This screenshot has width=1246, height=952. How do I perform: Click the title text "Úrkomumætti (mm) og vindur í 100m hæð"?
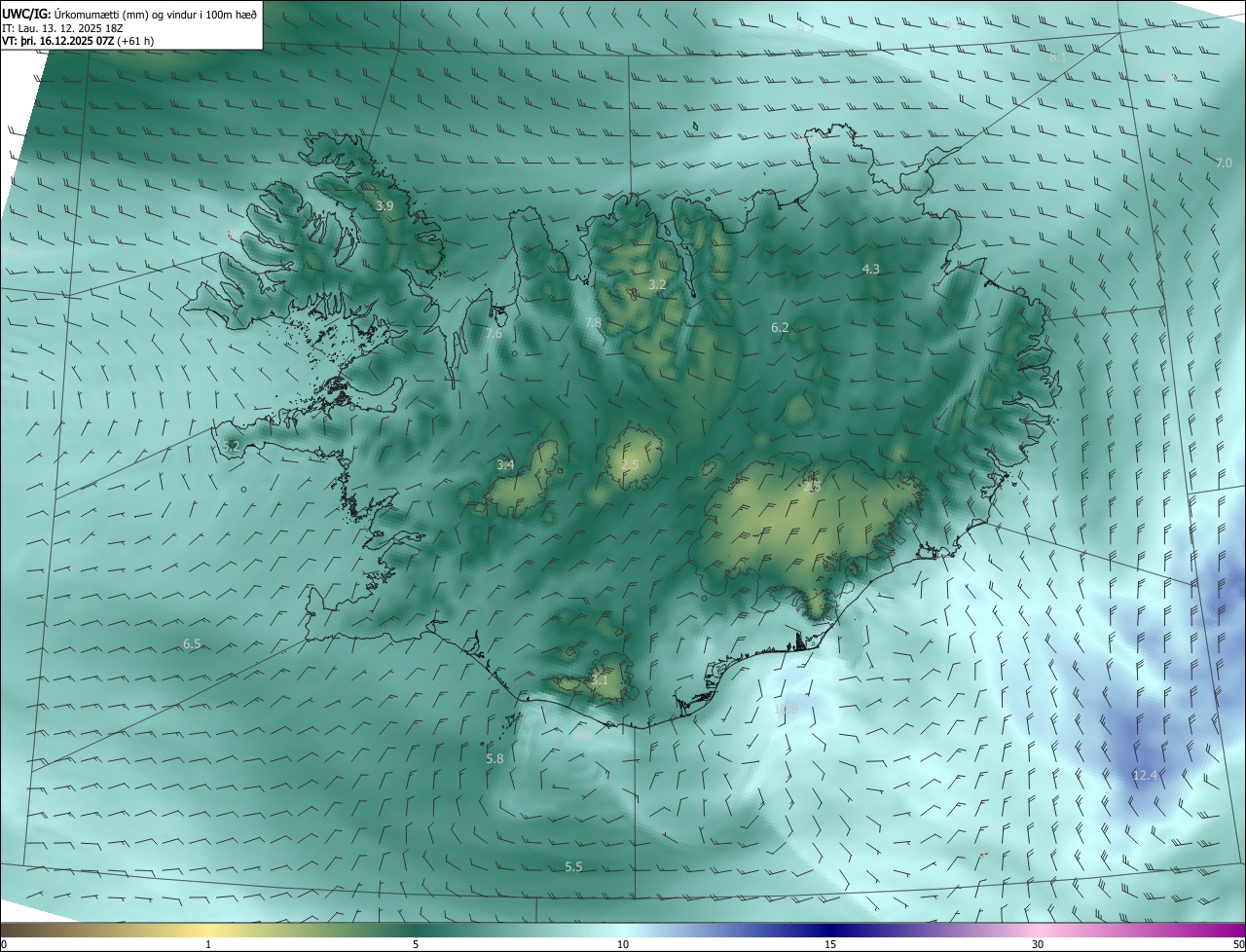155,15
